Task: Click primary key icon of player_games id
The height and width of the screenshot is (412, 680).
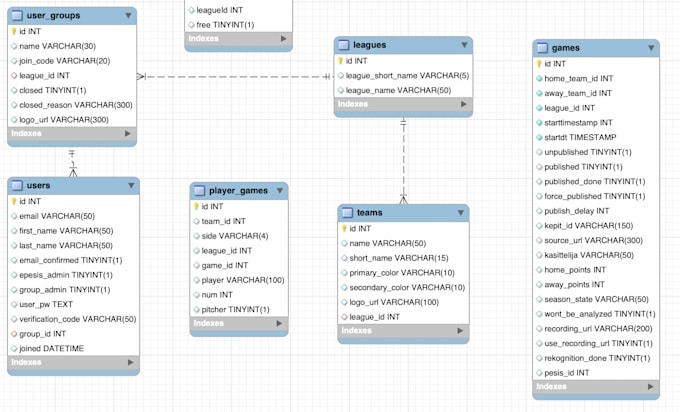Action: click(x=196, y=206)
